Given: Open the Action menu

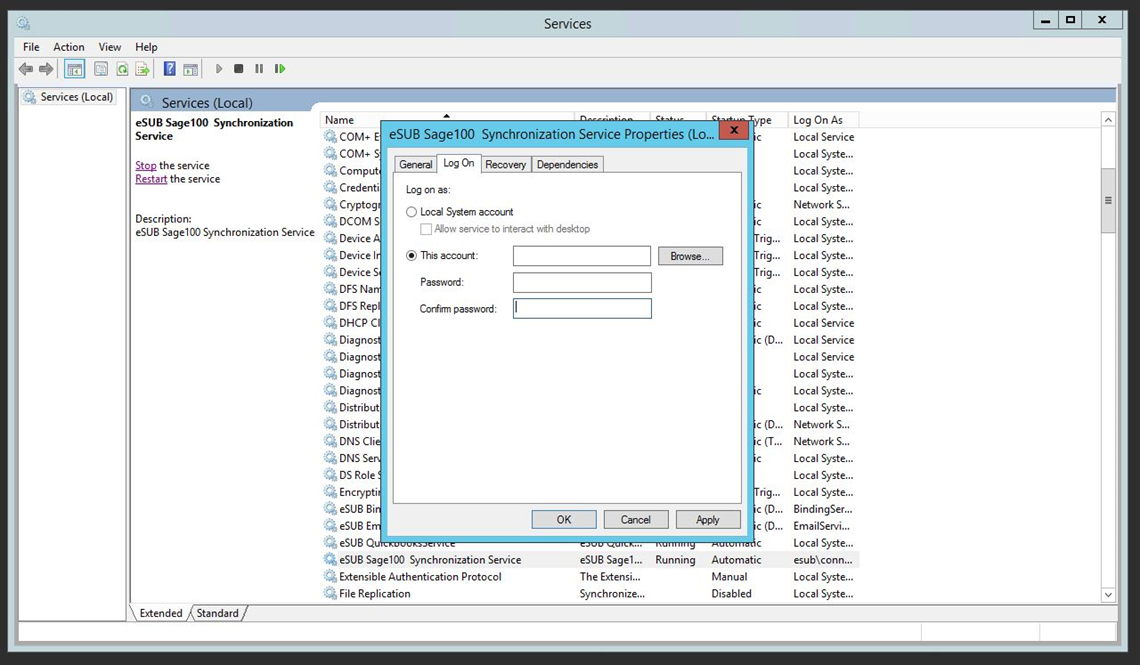Looking at the screenshot, I should [68, 47].
